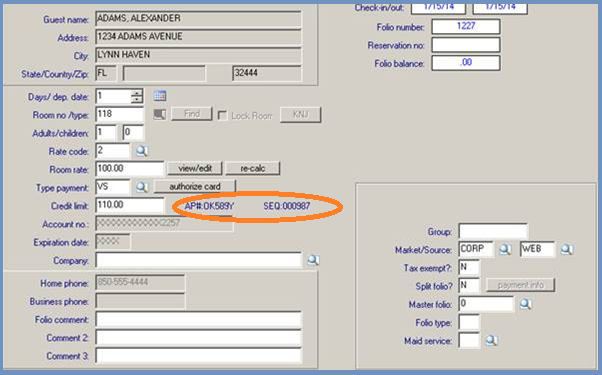Select the Business phone field
Viewport: 602px width, 375px height.
tap(140, 301)
